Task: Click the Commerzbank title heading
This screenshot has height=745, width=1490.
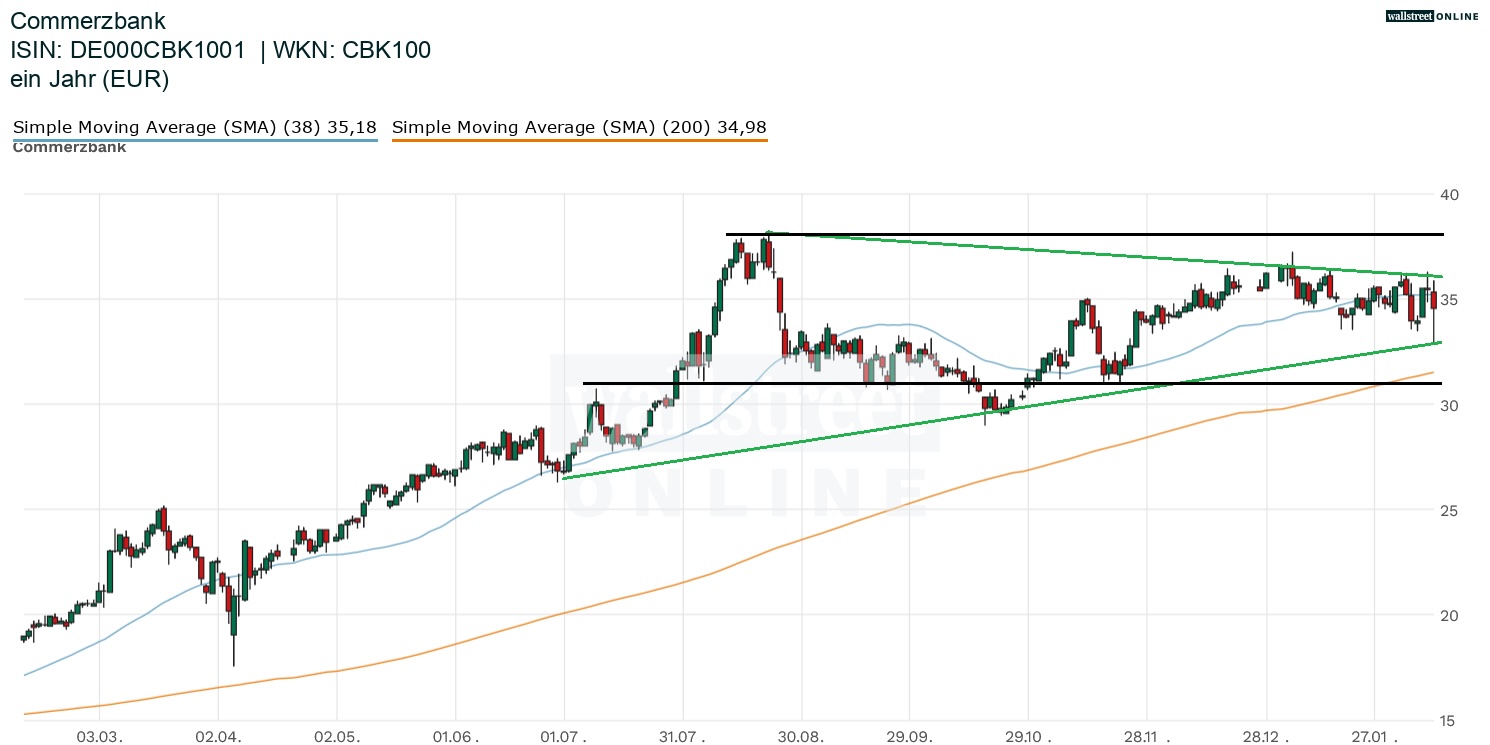Action: click(88, 20)
